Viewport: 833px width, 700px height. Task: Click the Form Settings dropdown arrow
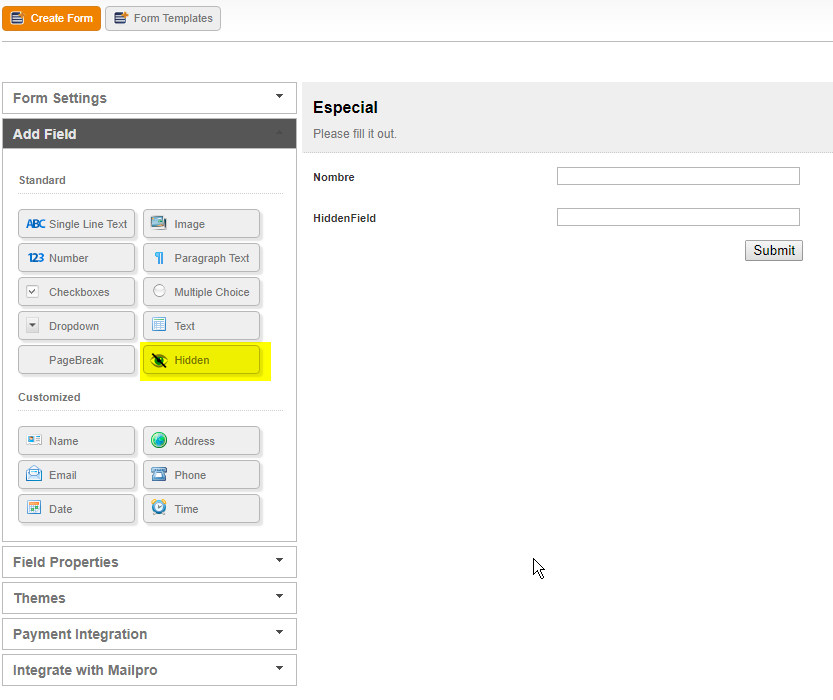[279, 96]
